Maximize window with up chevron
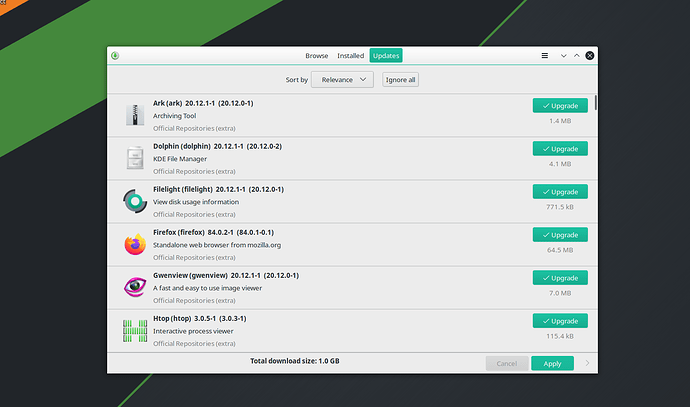 point(576,56)
